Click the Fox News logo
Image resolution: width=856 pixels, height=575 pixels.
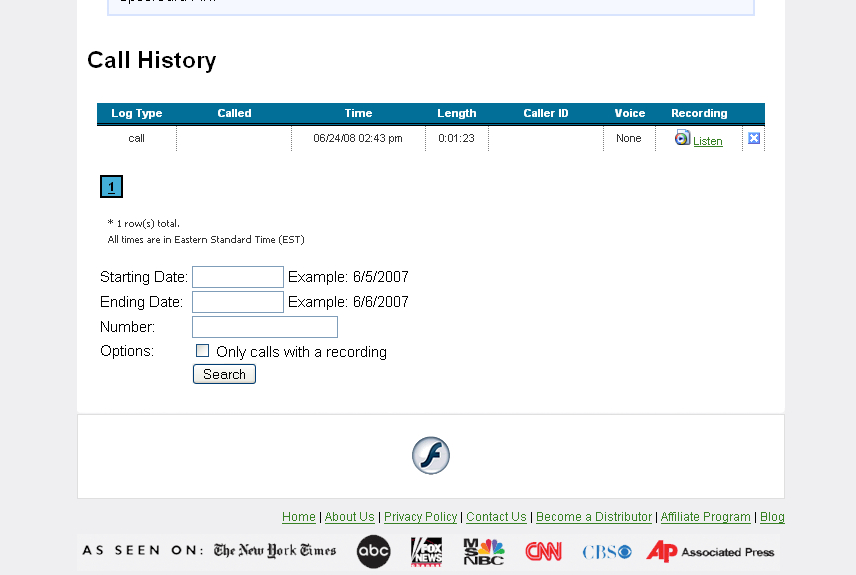pos(426,551)
